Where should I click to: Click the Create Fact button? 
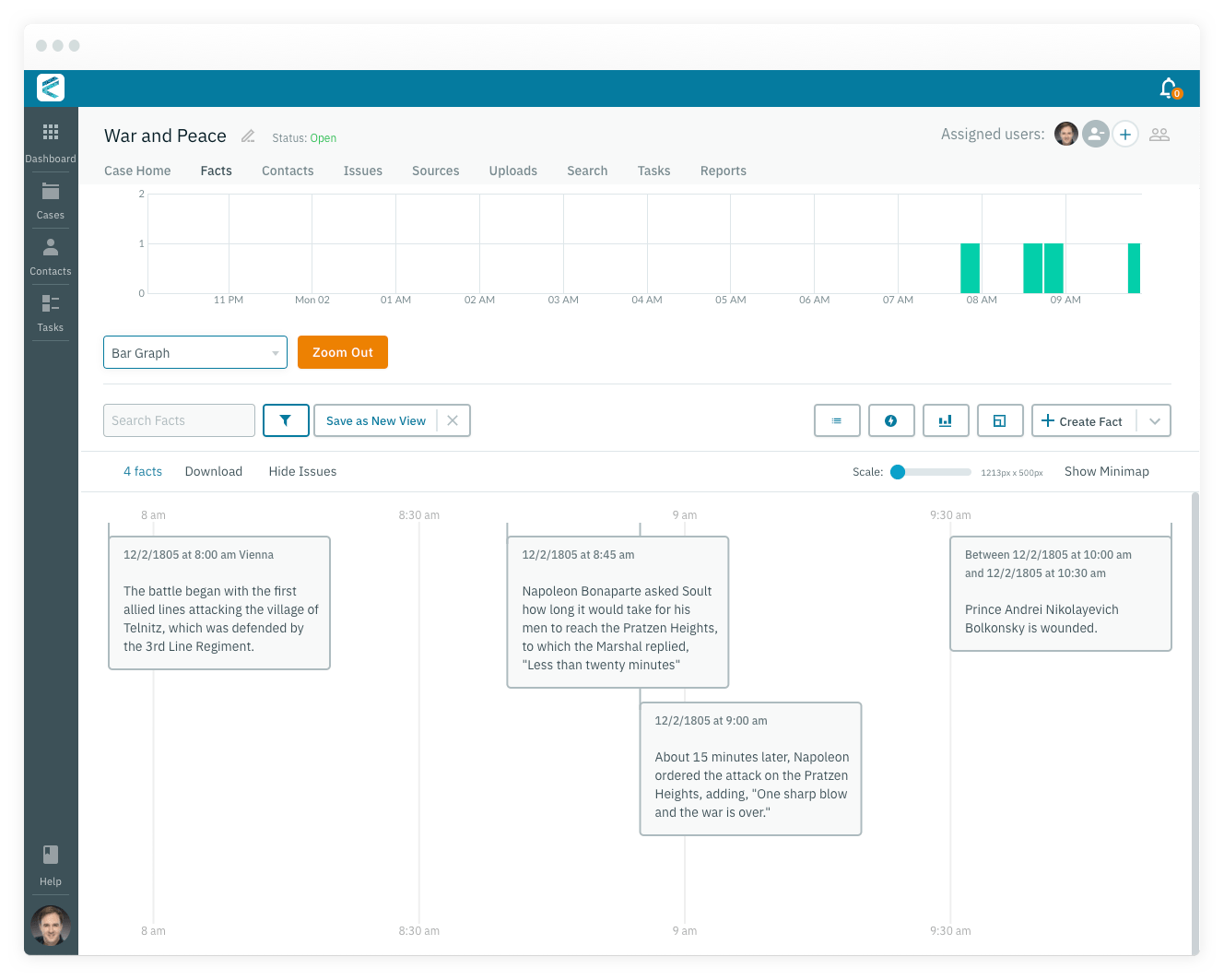1084,420
